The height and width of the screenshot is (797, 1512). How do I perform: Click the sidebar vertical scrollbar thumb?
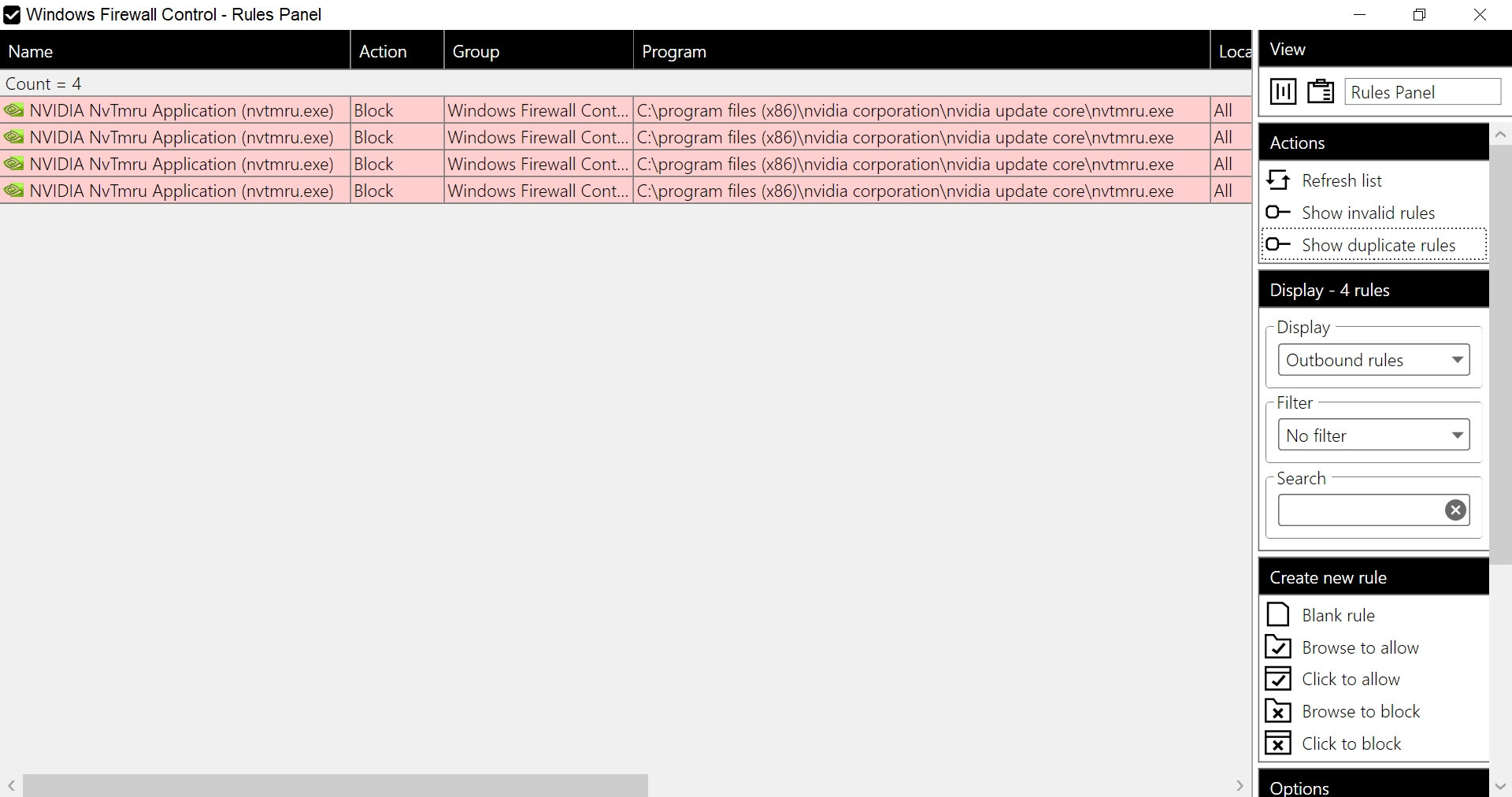click(1500, 354)
